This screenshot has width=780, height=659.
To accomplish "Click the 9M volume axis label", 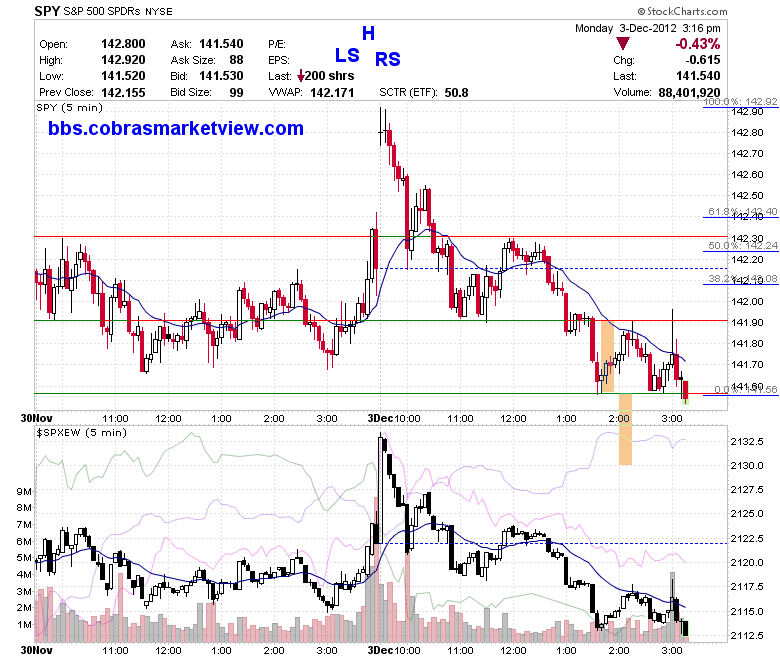I will point(24,491).
